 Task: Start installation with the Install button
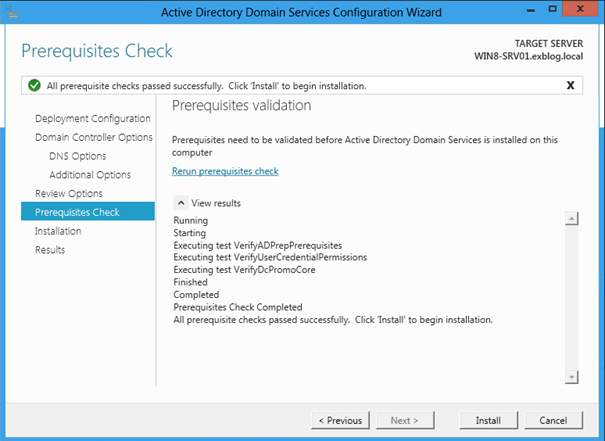click(488, 420)
